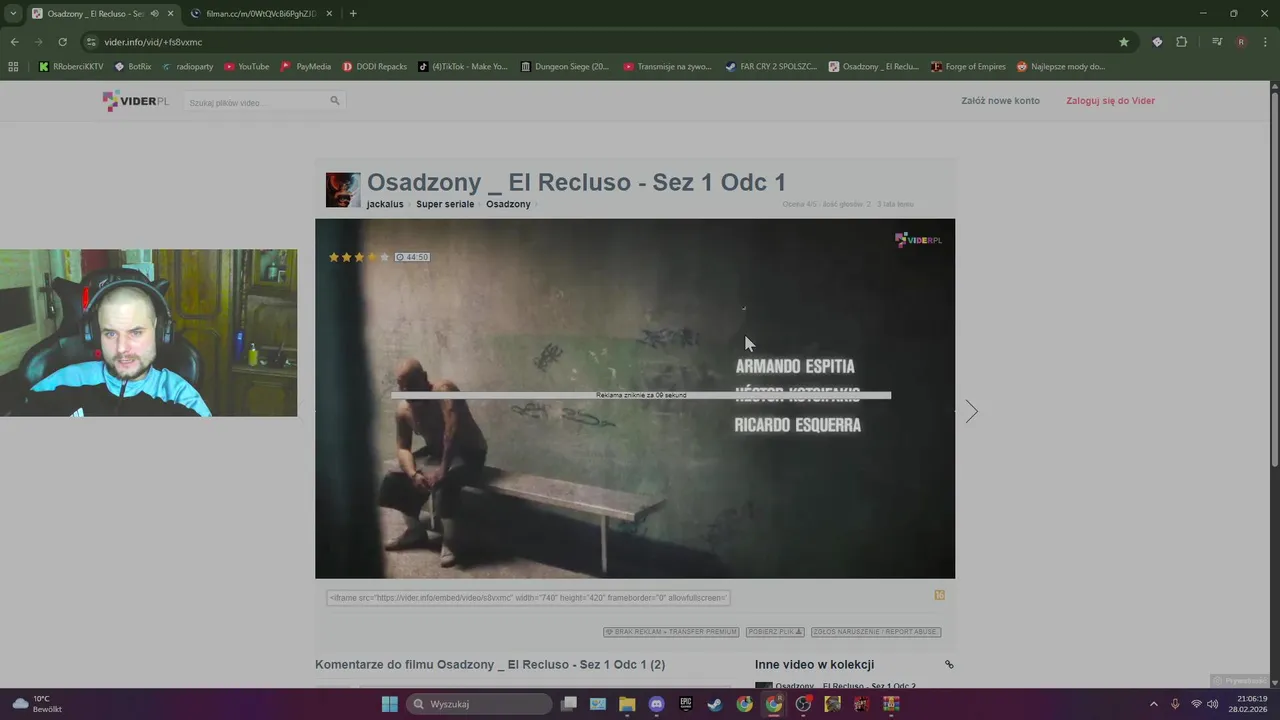Open the site information icon in the address bar
1280x720 pixels.
pos(91,42)
